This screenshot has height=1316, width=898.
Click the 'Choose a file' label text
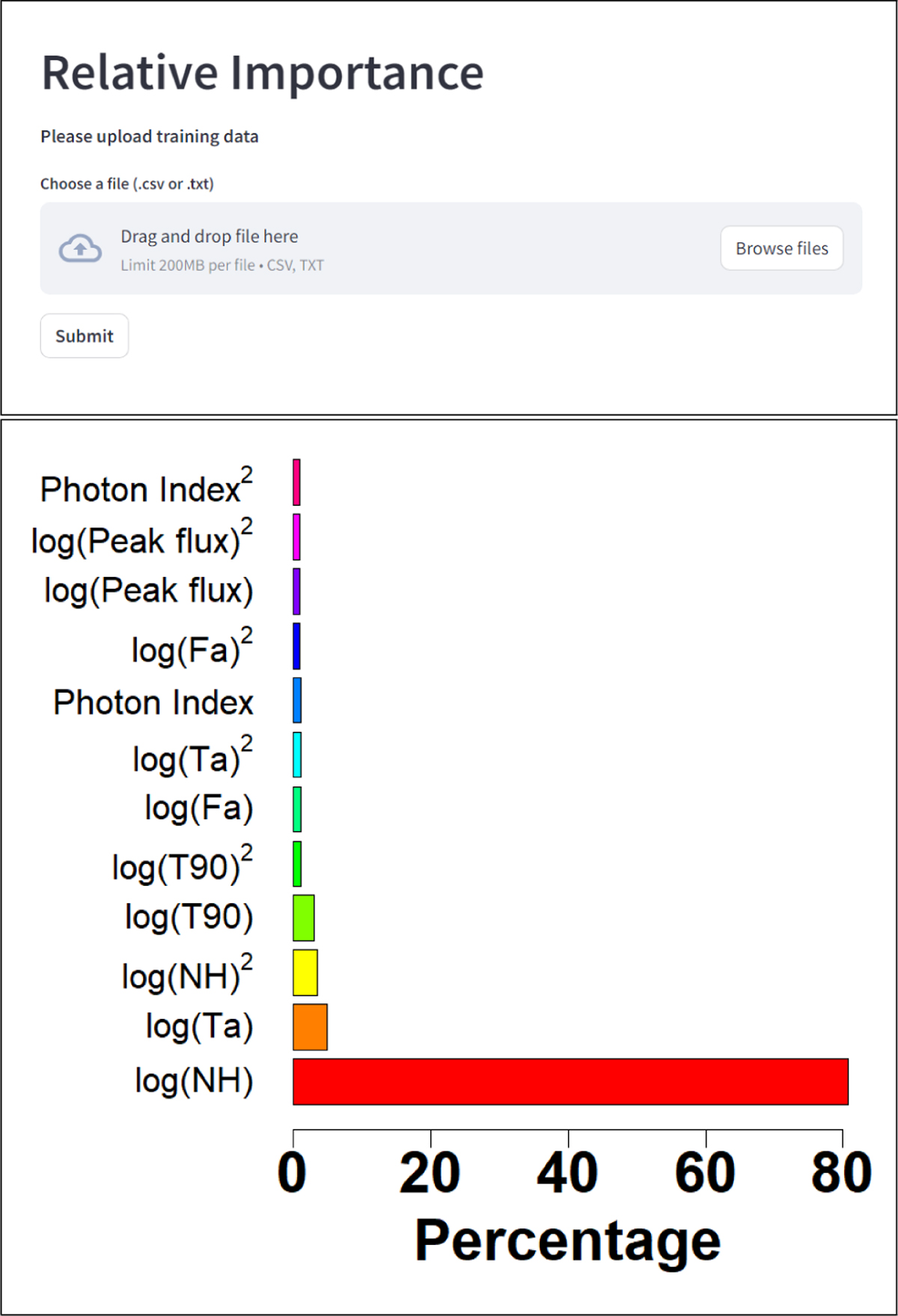pos(127,184)
